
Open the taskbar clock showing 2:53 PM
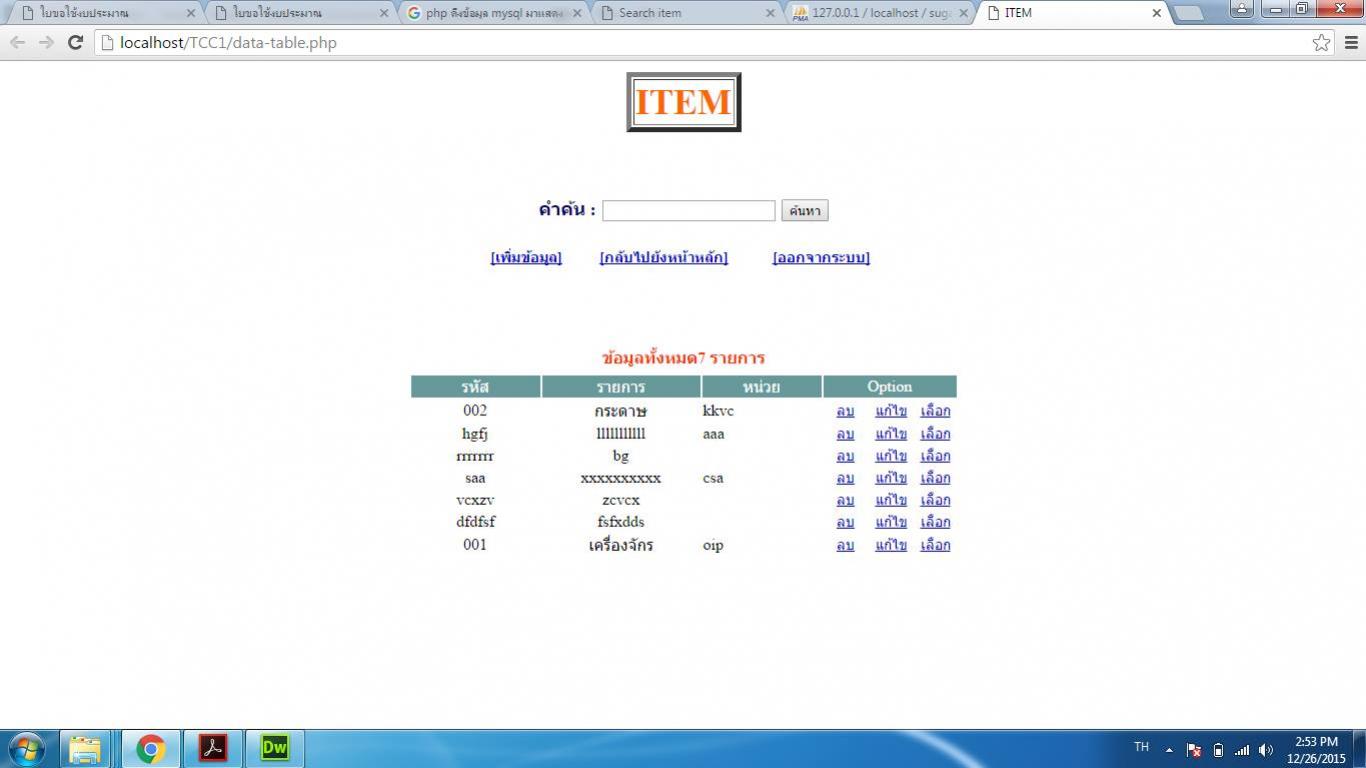click(x=1316, y=749)
